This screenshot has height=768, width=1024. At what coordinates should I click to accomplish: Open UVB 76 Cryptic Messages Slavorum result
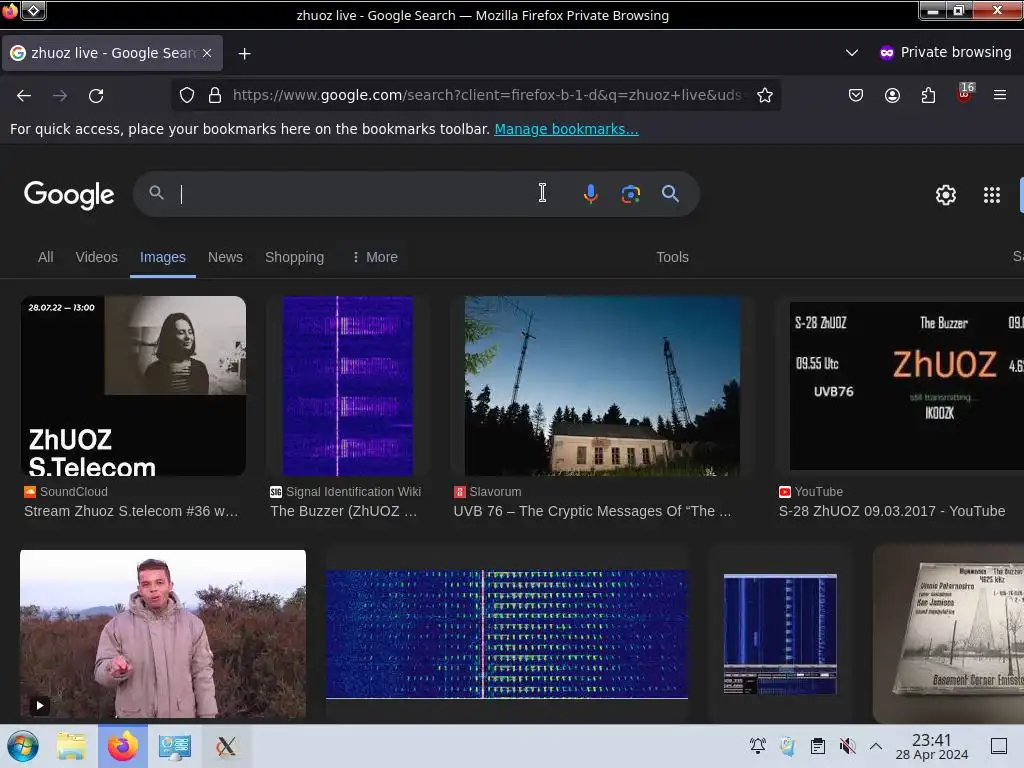(592, 511)
